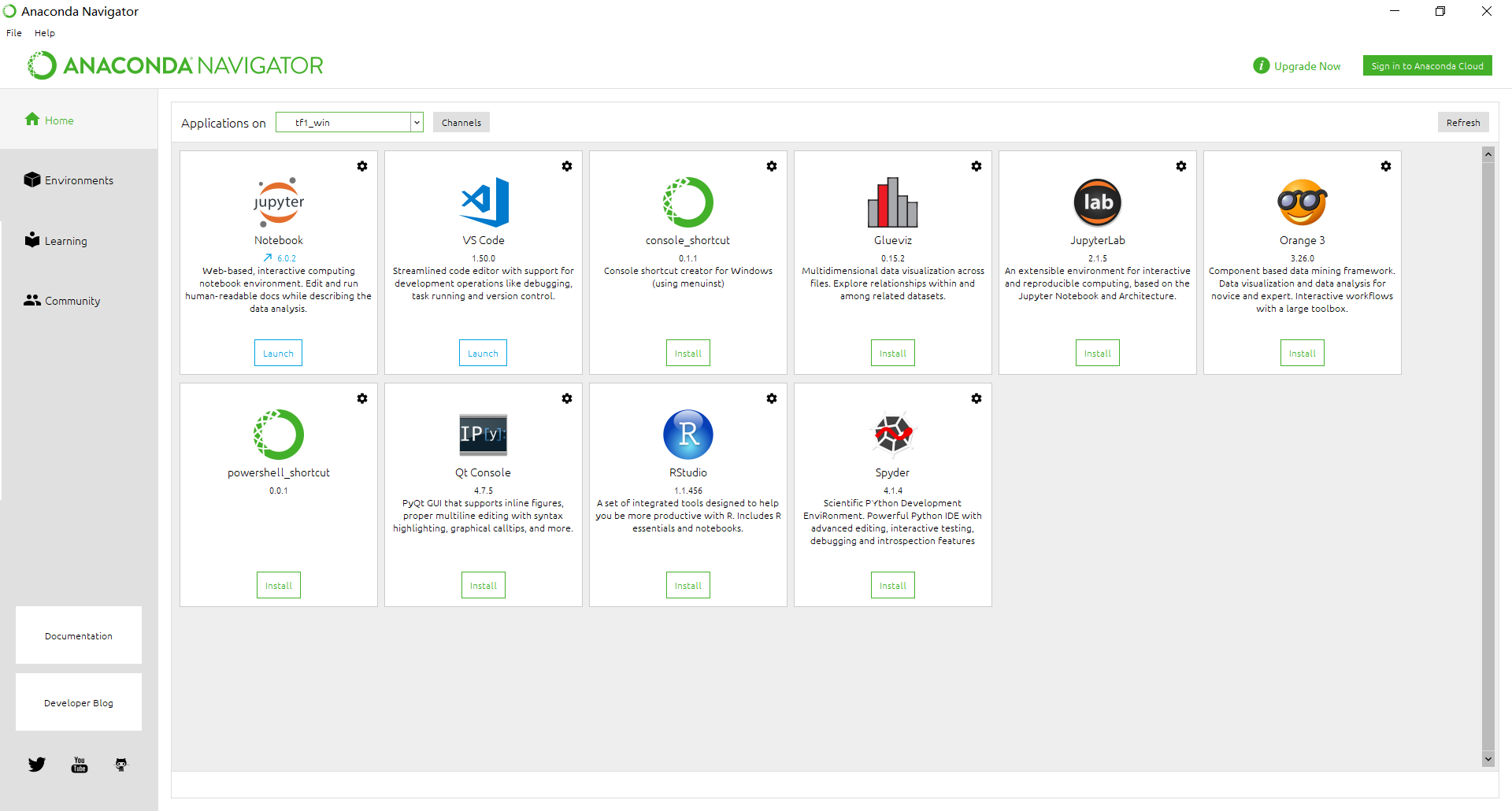The width and height of the screenshot is (1512, 811).
Task: Launch Jupyter Notebook
Action: click(278, 354)
